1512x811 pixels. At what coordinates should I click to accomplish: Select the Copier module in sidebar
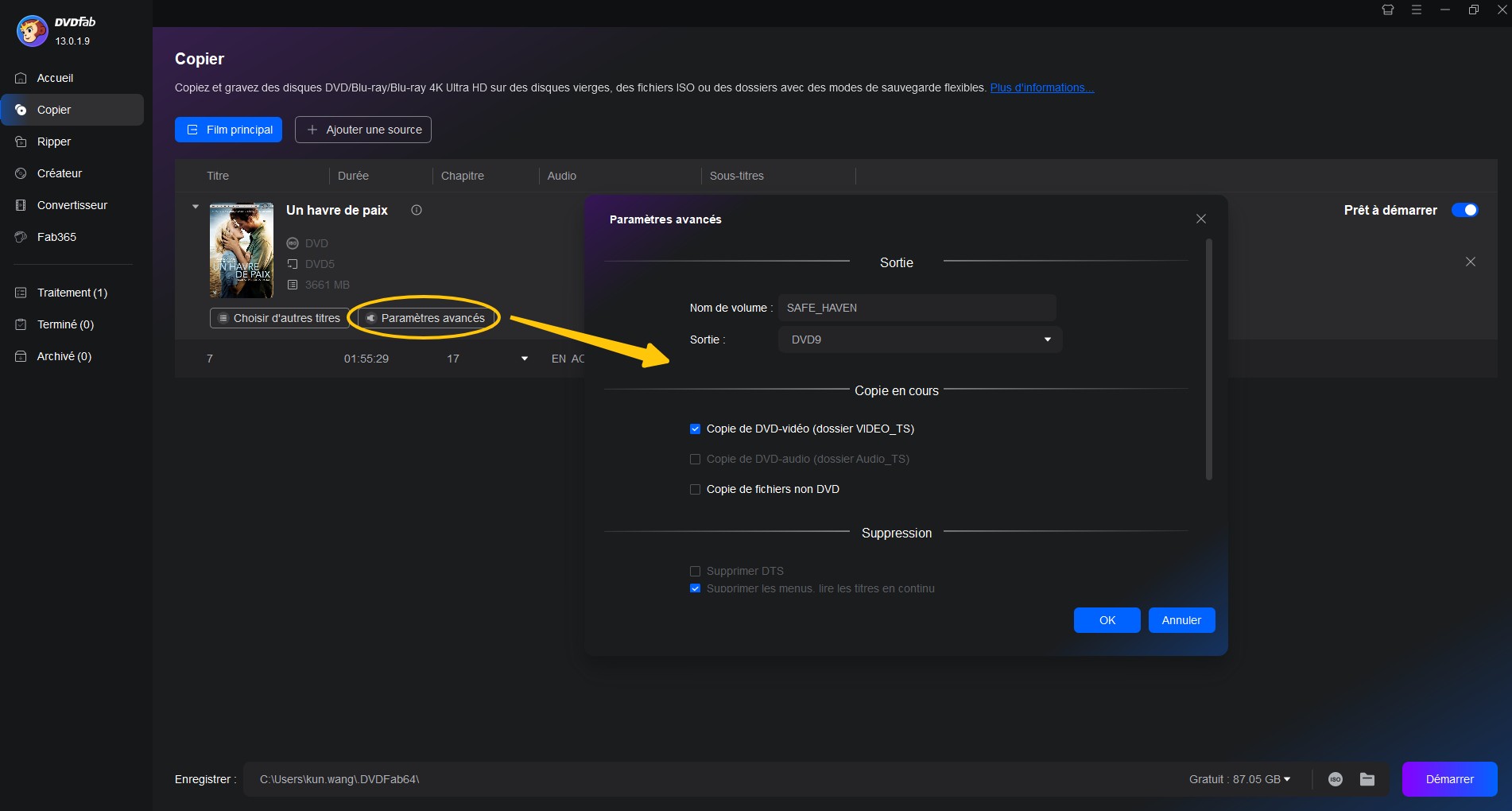pos(72,110)
